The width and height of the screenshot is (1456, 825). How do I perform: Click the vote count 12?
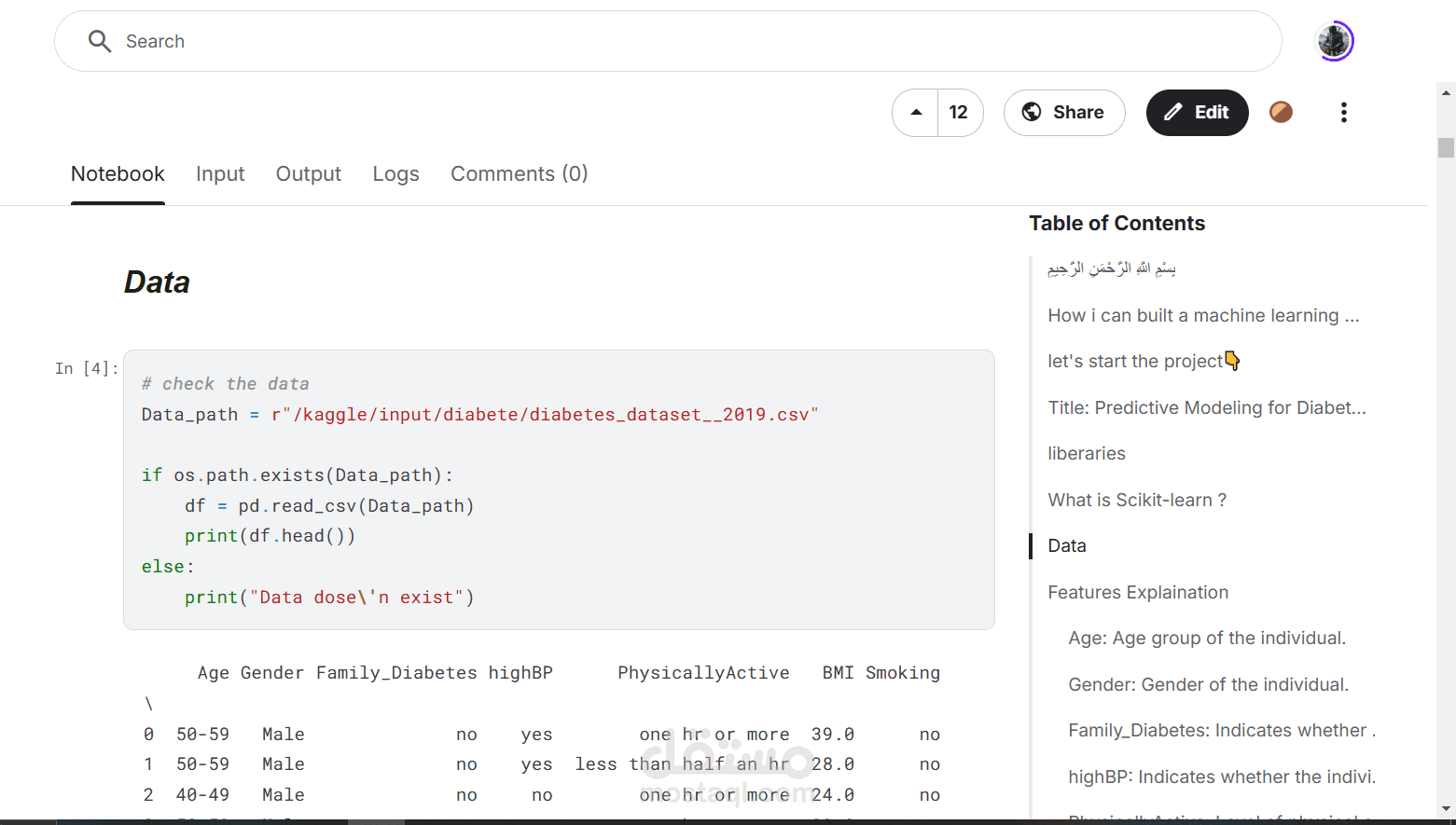959,113
